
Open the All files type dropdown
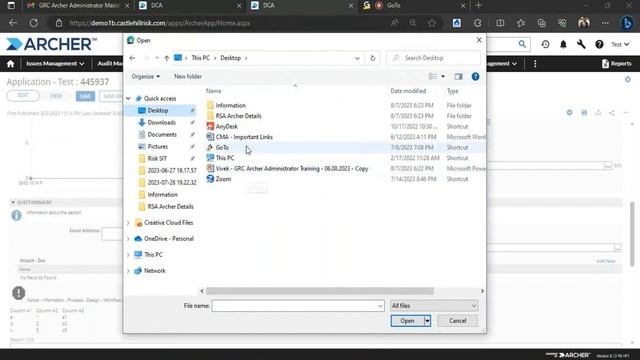point(434,306)
